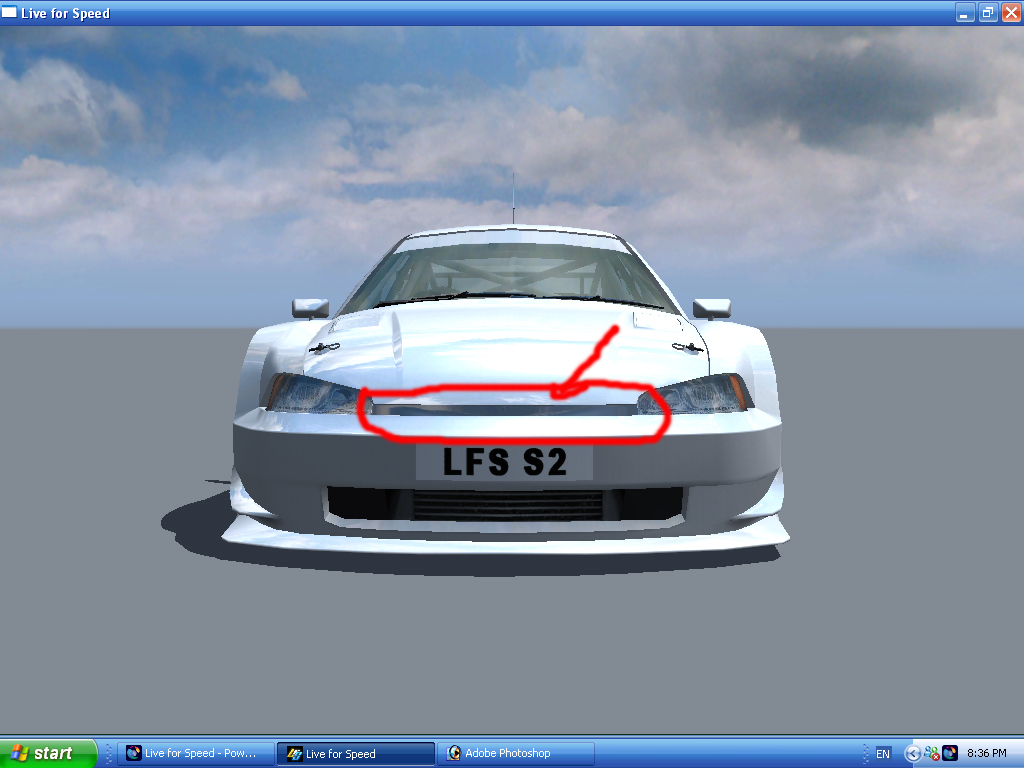Close the Live for Speed window
Viewport: 1024px width, 768px height.
1011,13
